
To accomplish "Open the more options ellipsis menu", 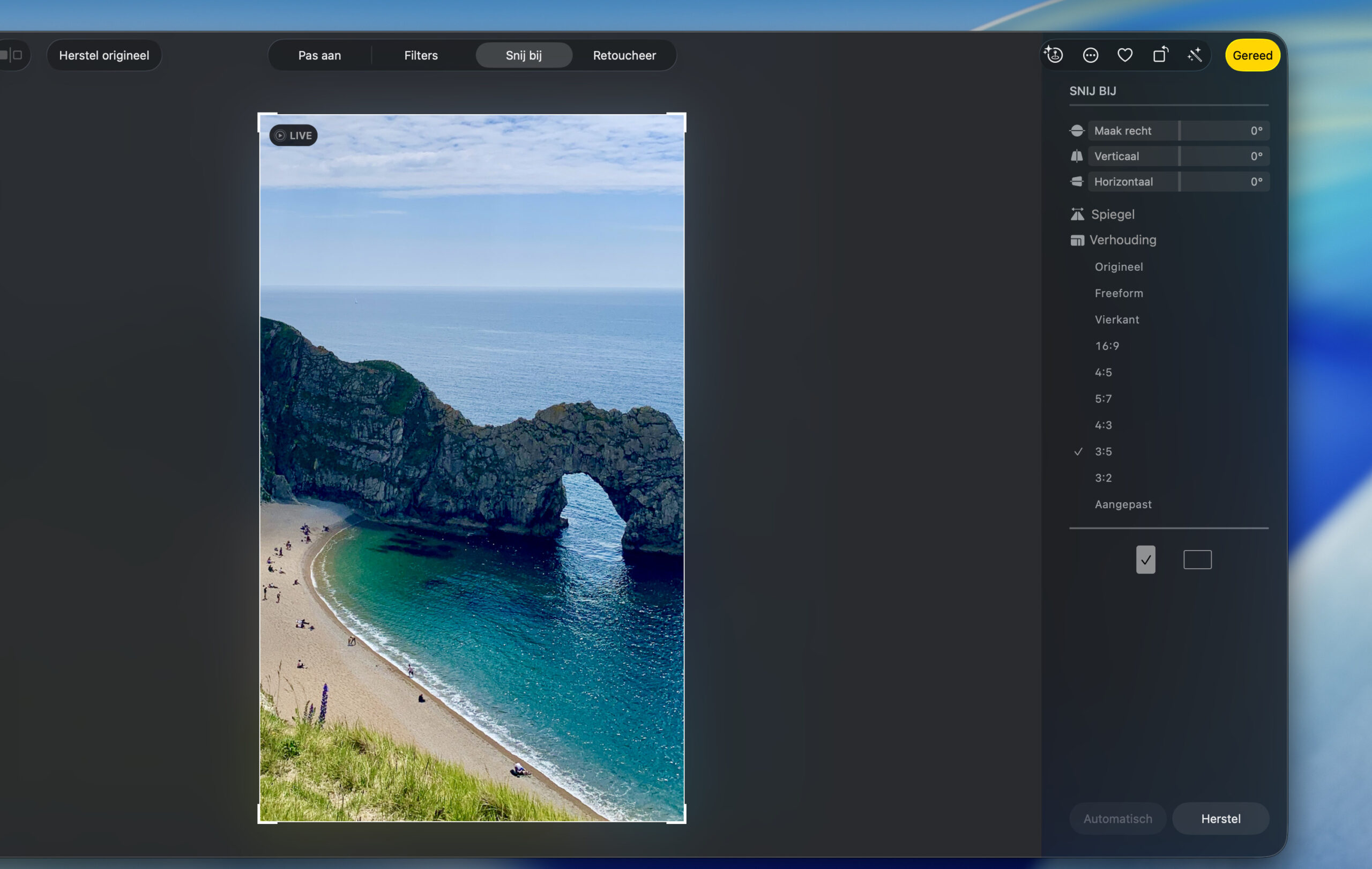I will [x=1090, y=55].
